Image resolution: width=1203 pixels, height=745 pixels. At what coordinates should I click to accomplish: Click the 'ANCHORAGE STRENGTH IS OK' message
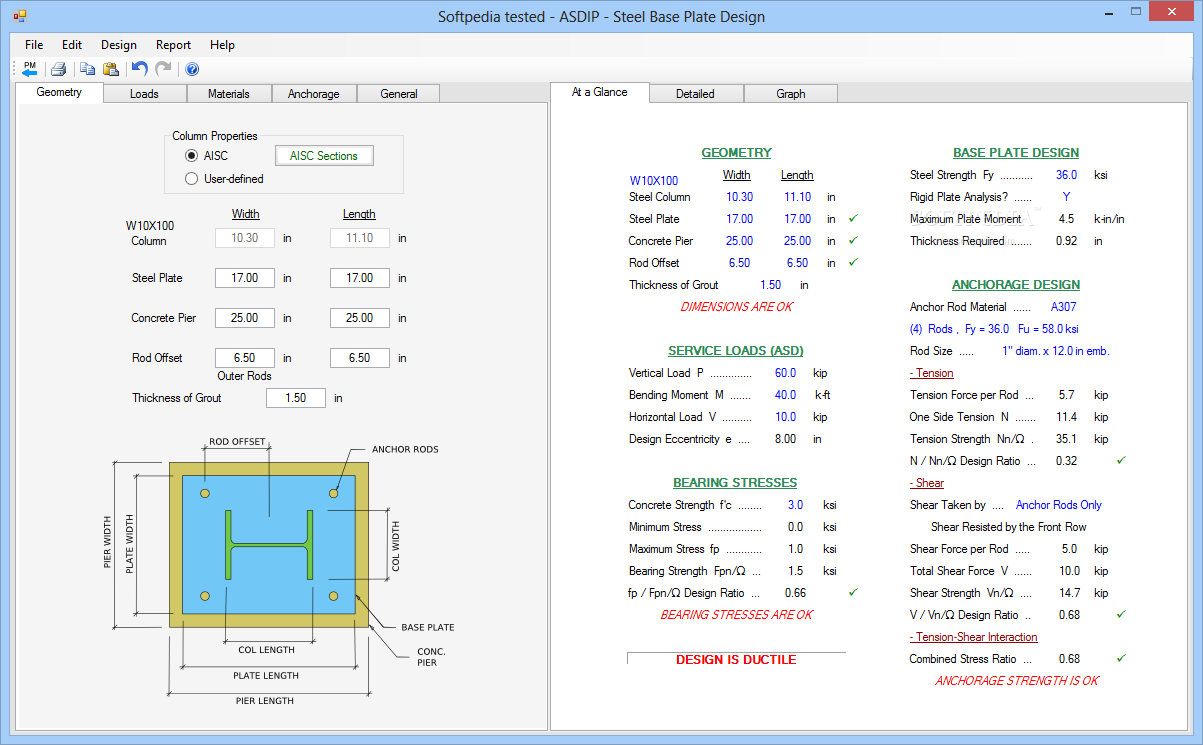pos(1017,681)
